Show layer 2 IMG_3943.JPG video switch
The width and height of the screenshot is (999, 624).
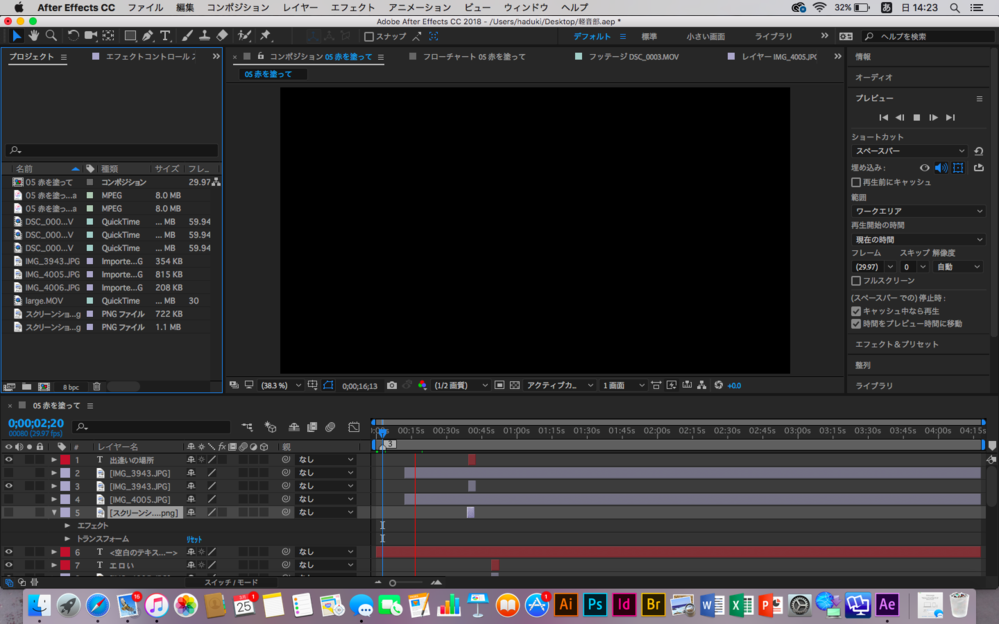[x=9, y=473]
